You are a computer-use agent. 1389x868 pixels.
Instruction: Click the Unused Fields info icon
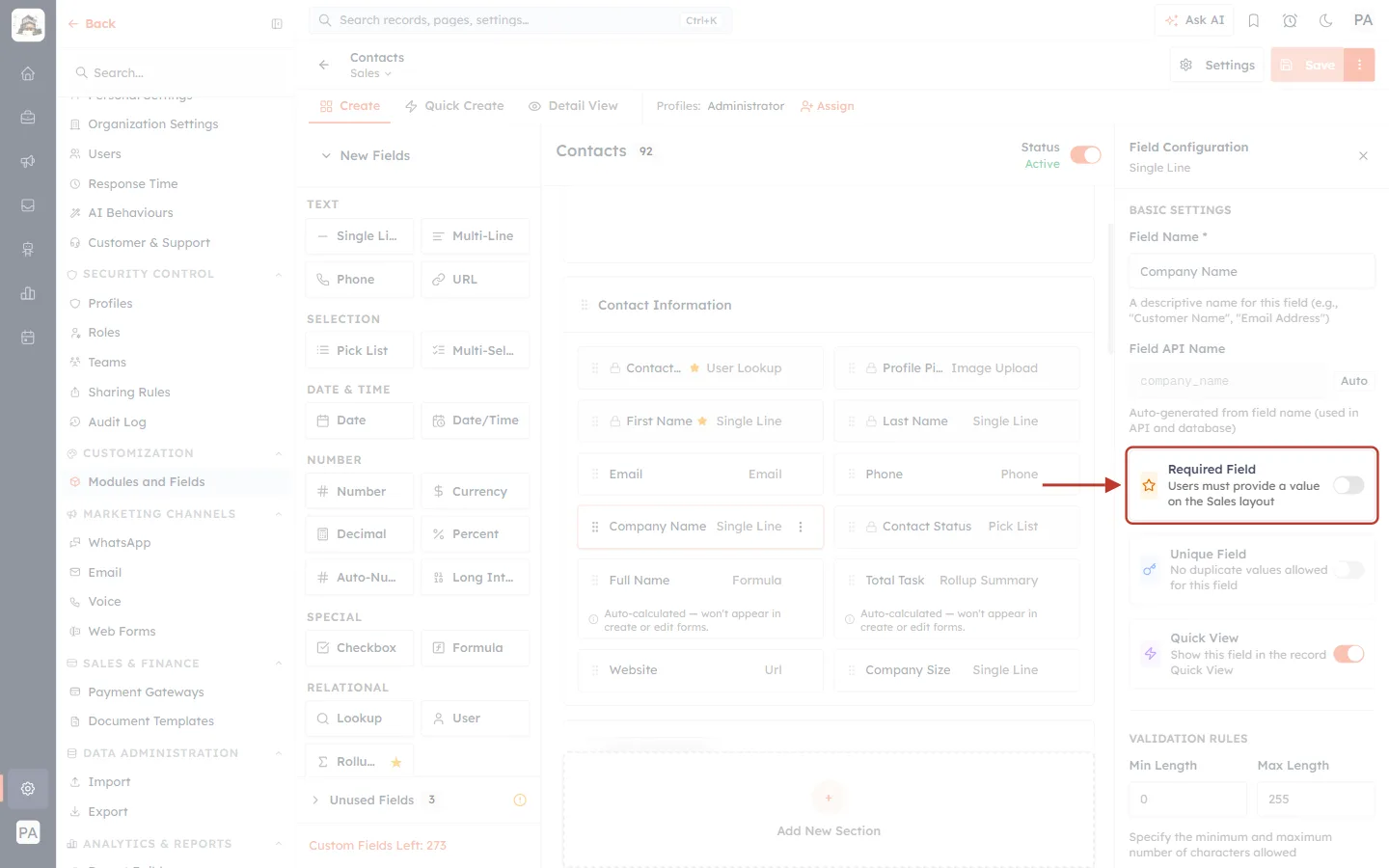(520, 800)
